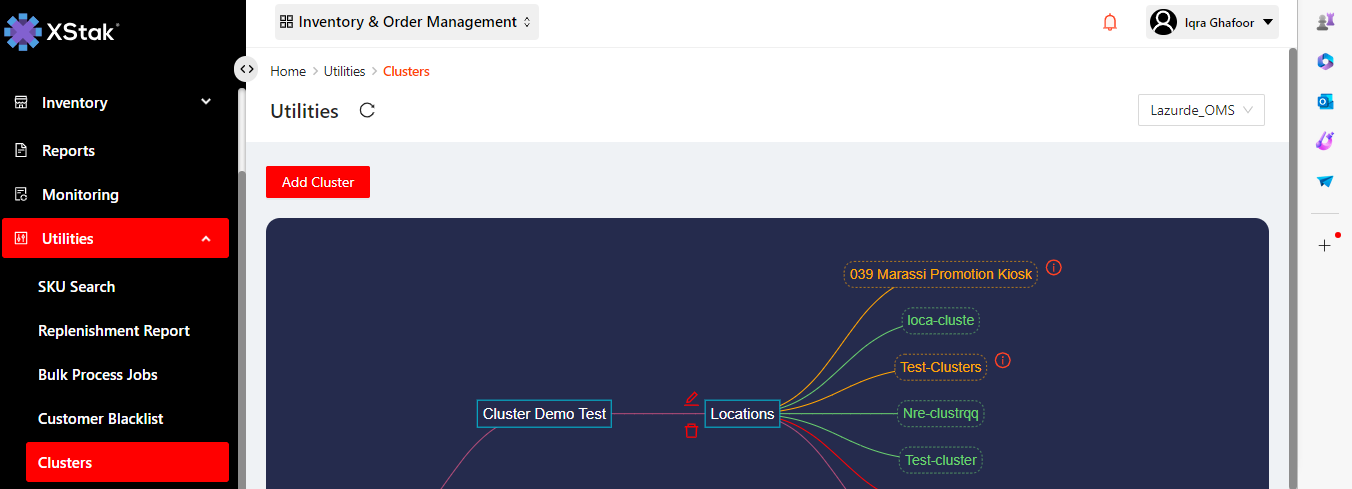This screenshot has height=489, width=1352.
Task: Click the Add Cluster button
Action: [318, 182]
